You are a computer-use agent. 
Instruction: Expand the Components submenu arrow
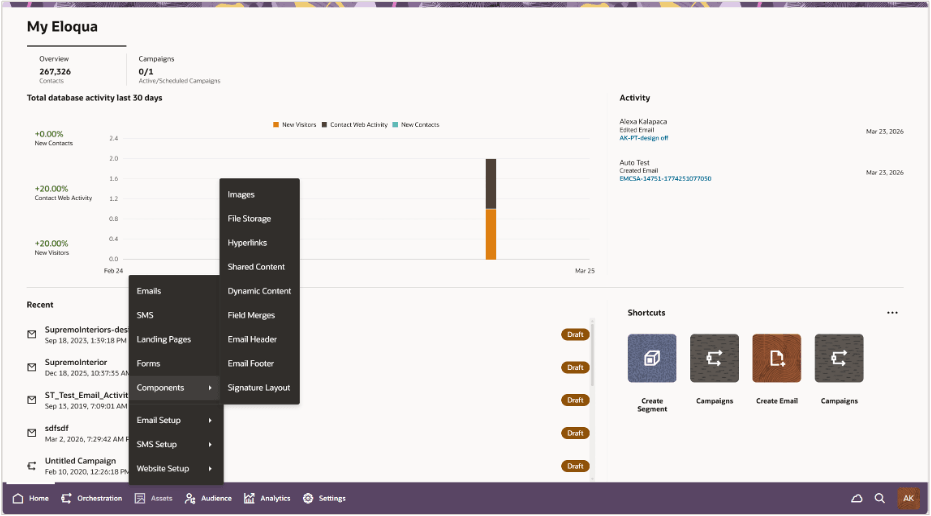(210, 388)
